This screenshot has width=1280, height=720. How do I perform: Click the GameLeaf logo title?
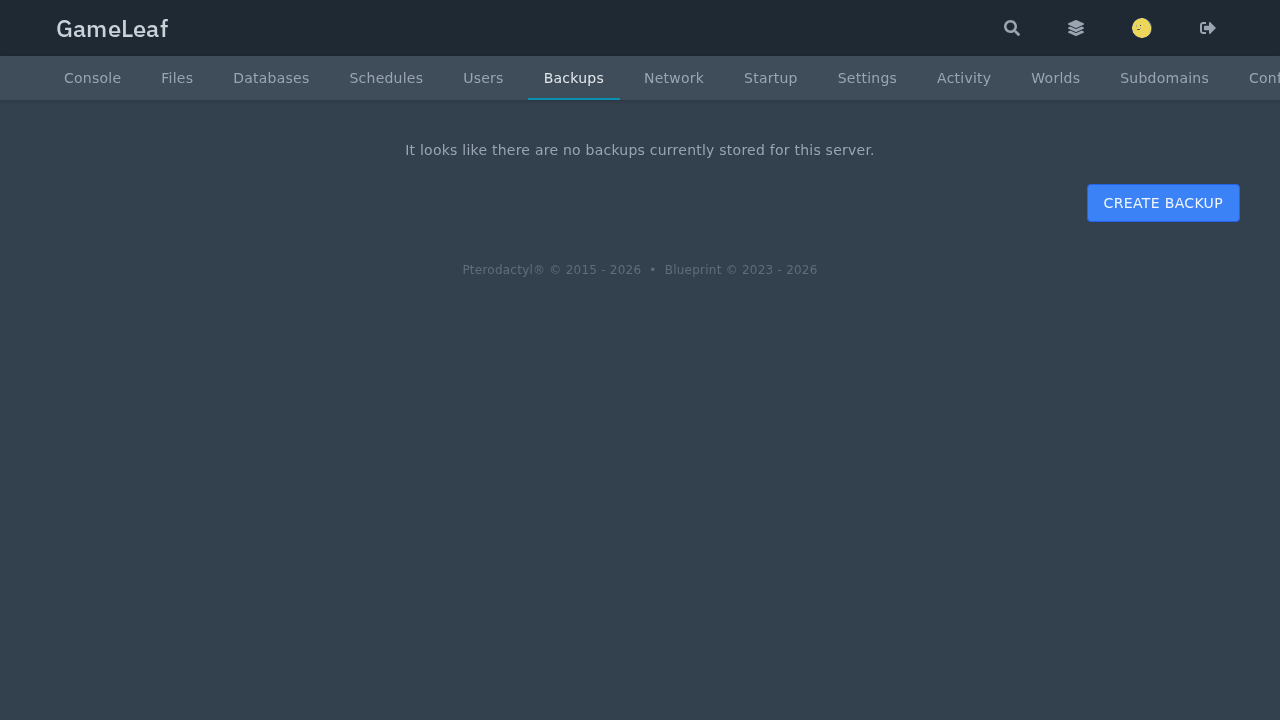112,29
